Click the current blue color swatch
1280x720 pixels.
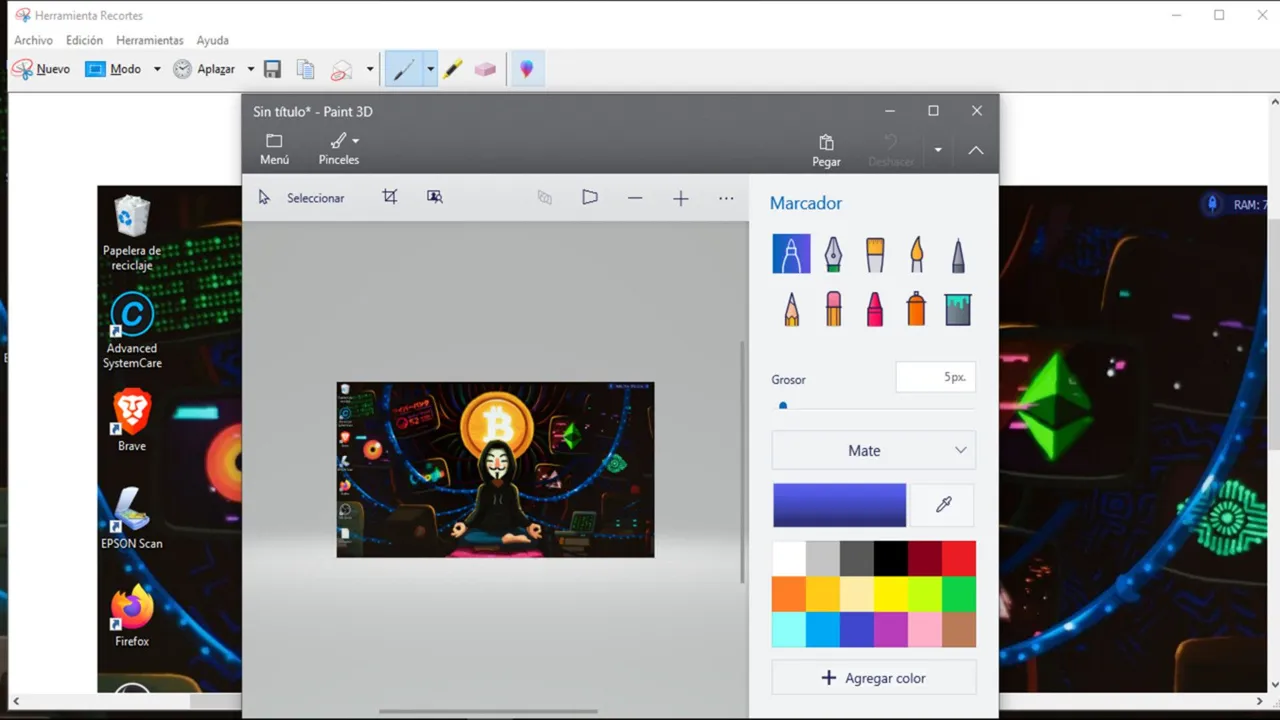tap(839, 505)
